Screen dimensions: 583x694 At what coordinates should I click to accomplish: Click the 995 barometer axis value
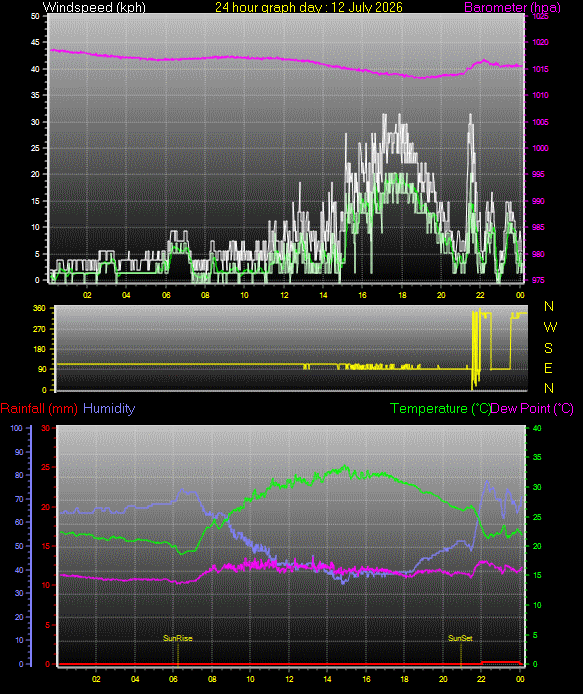tap(538, 174)
